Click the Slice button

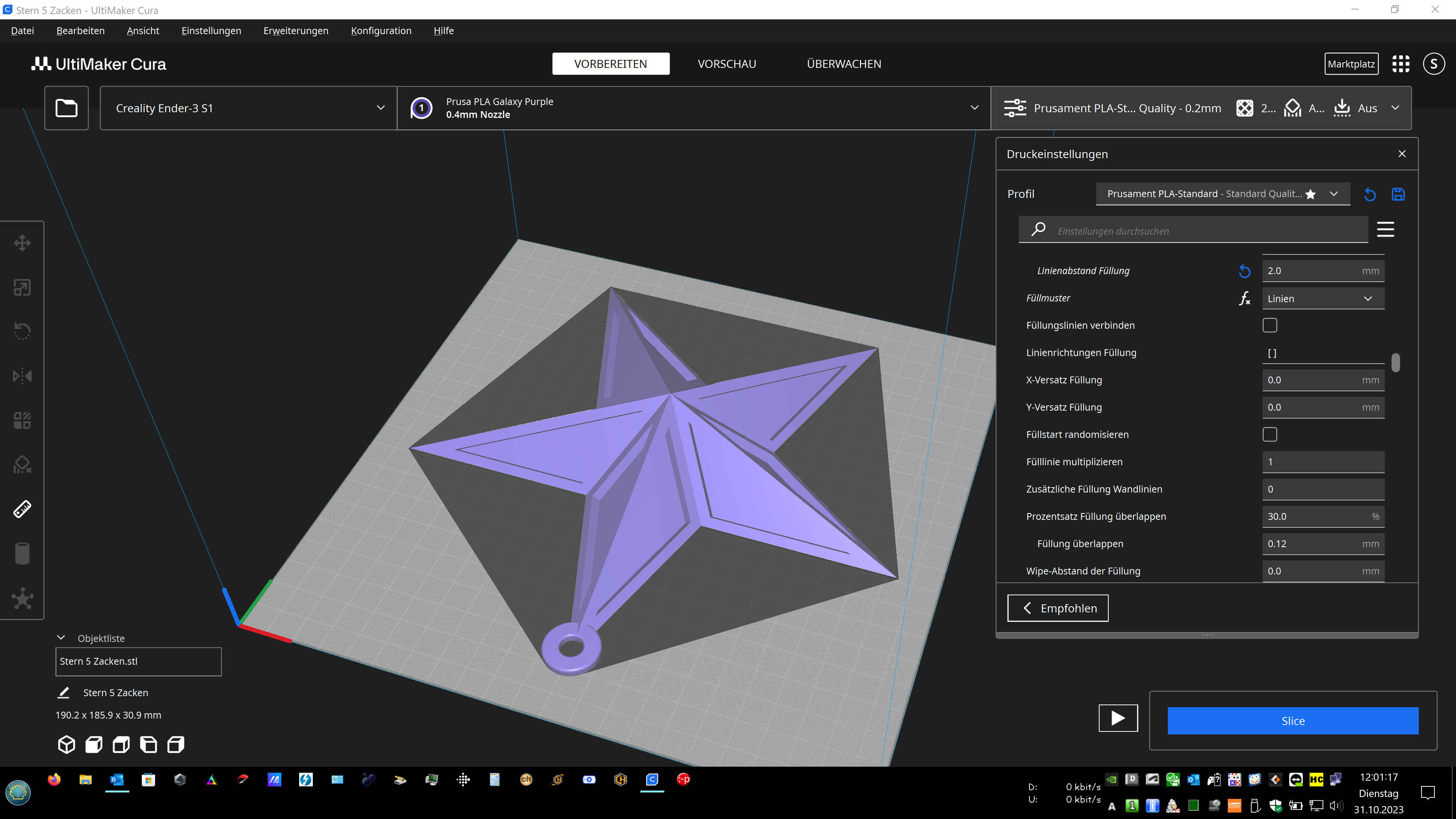[x=1293, y=721]
